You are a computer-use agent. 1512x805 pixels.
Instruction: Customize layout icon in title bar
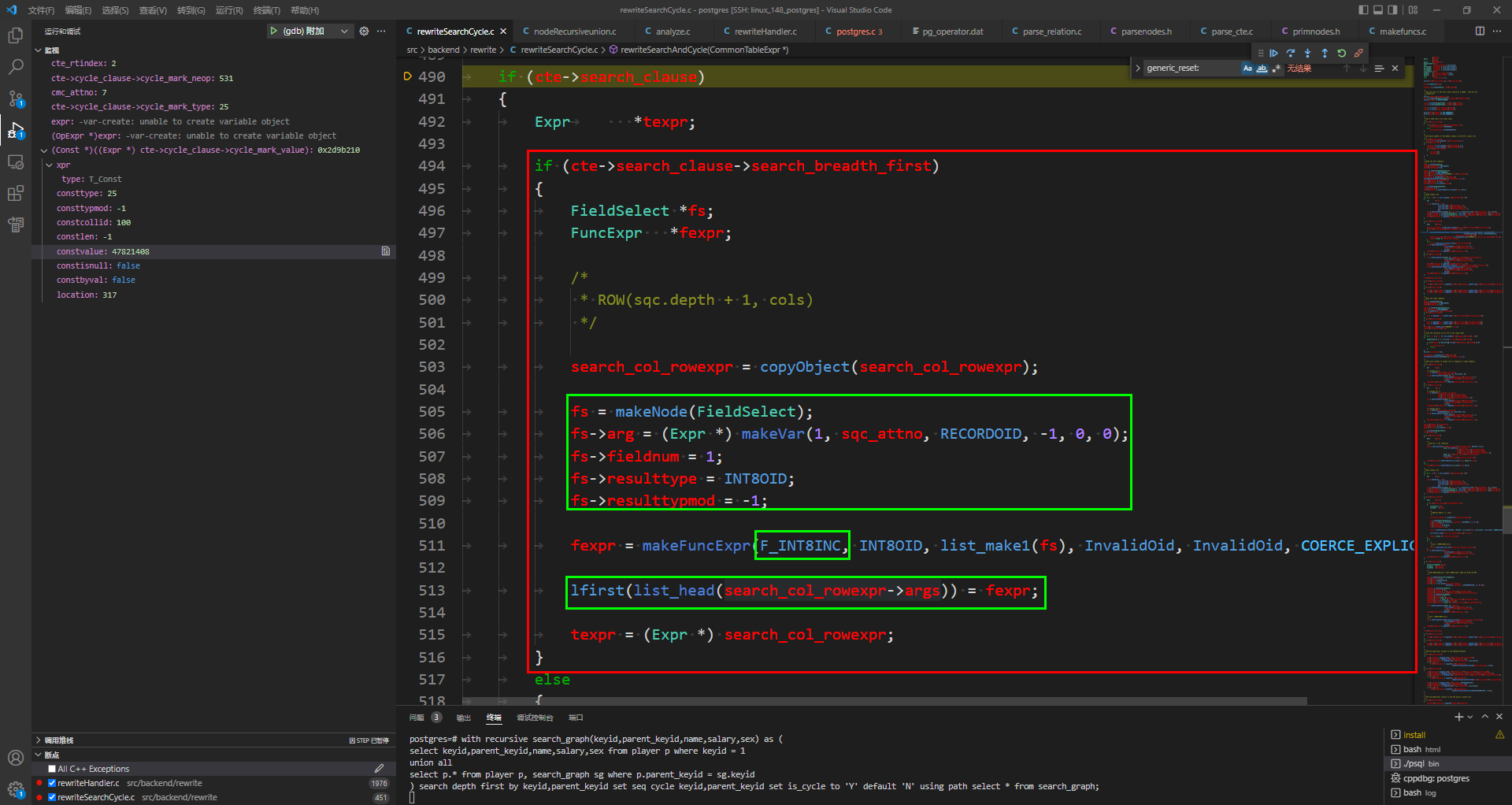coord(1413,10)
